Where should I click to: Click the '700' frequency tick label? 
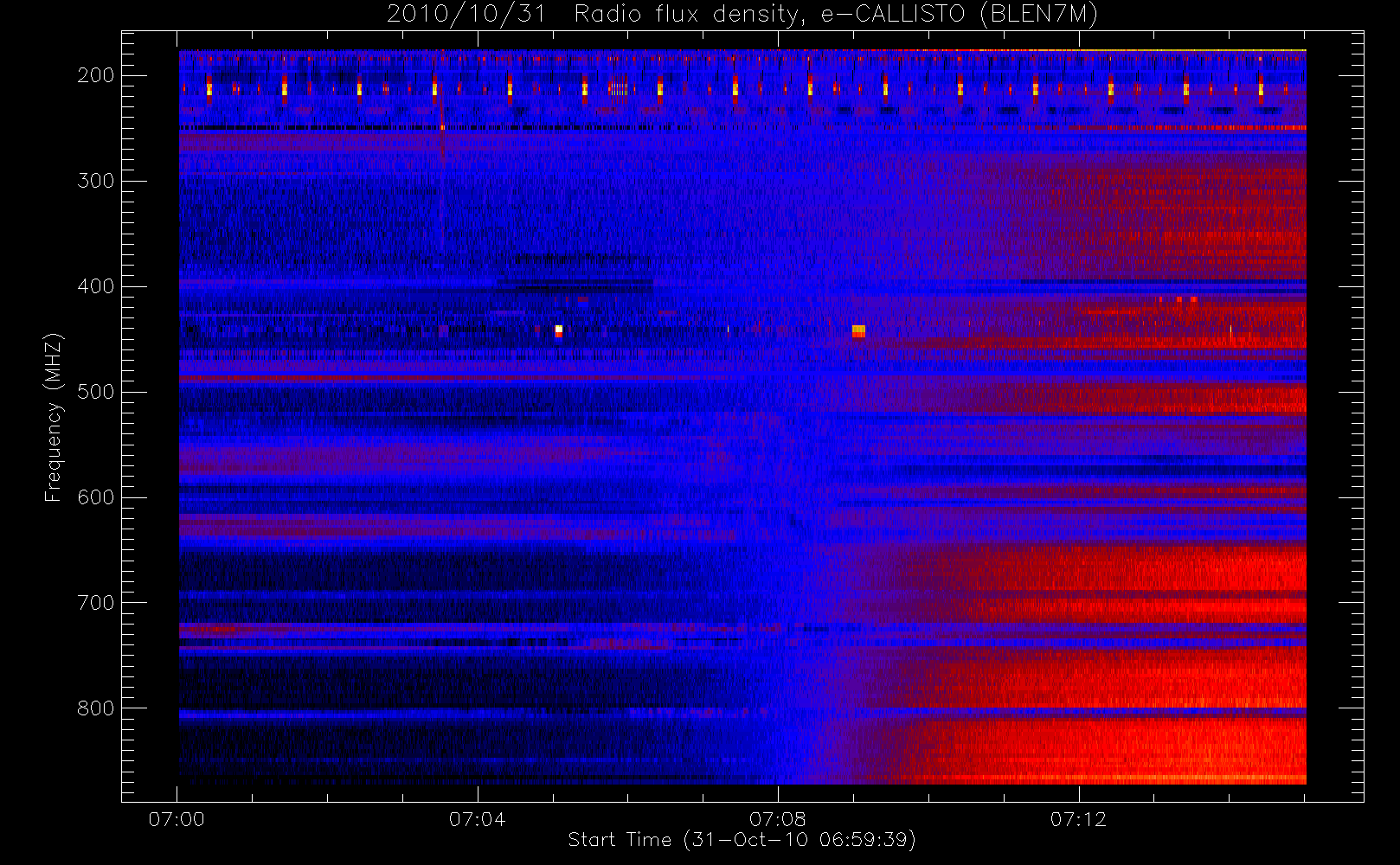(x=95, y=603)
